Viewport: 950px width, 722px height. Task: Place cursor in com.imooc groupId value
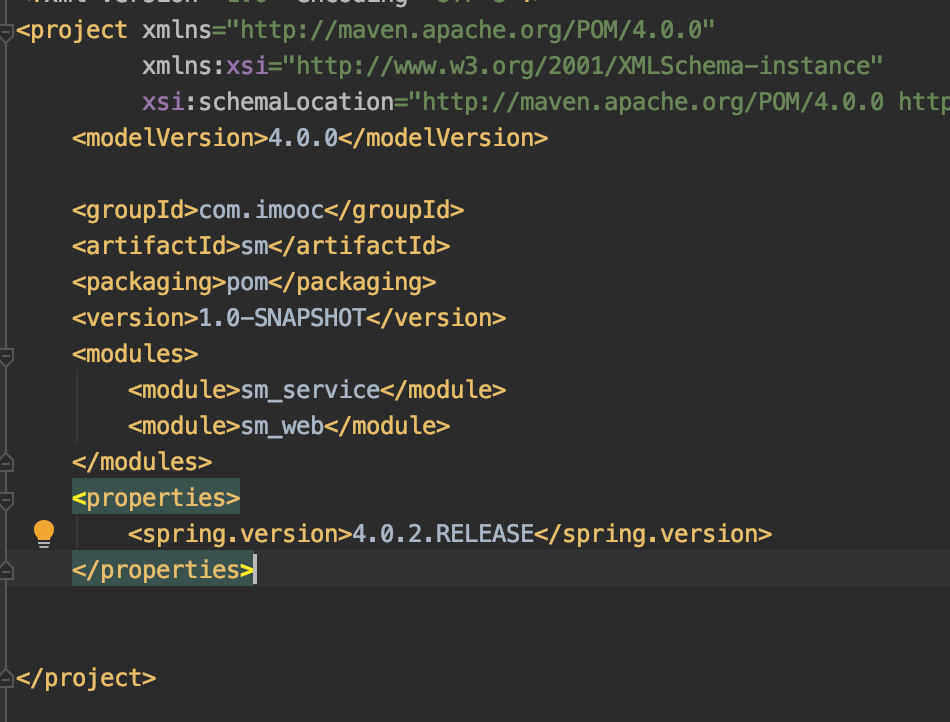click(262, 210)
